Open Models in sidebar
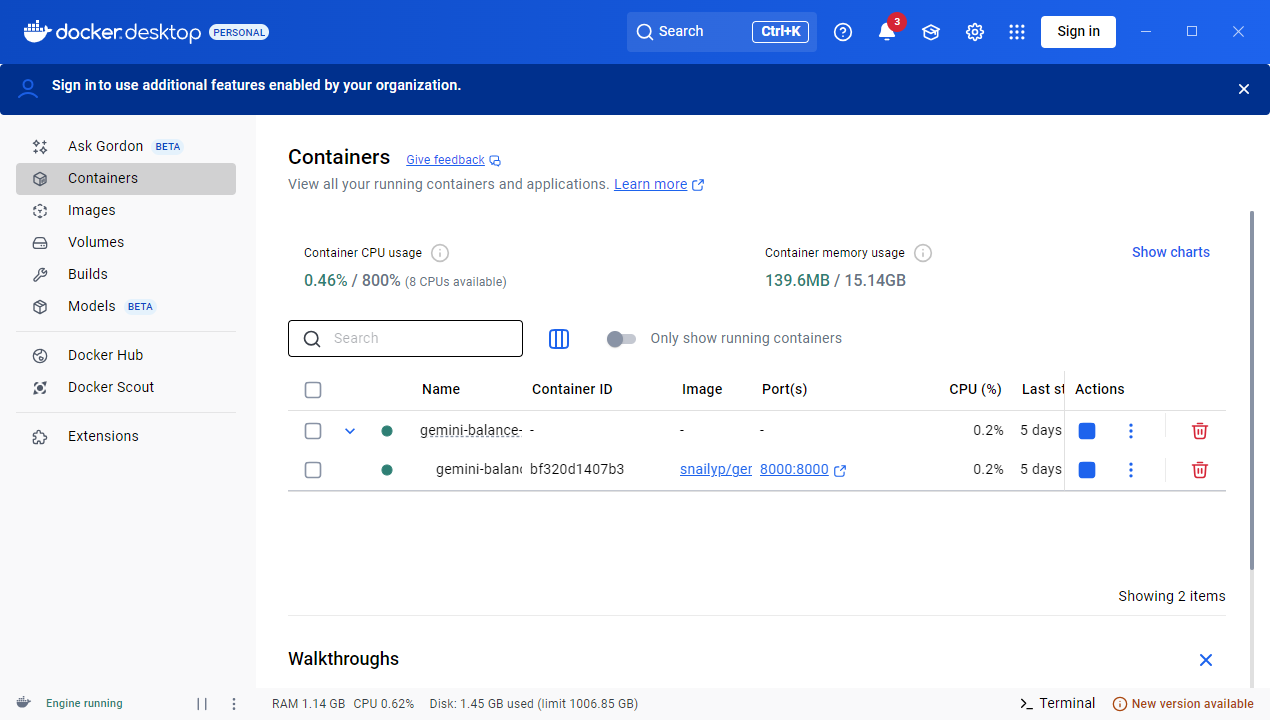Screen dimensions: 1270x720 (x=126, y=307)
